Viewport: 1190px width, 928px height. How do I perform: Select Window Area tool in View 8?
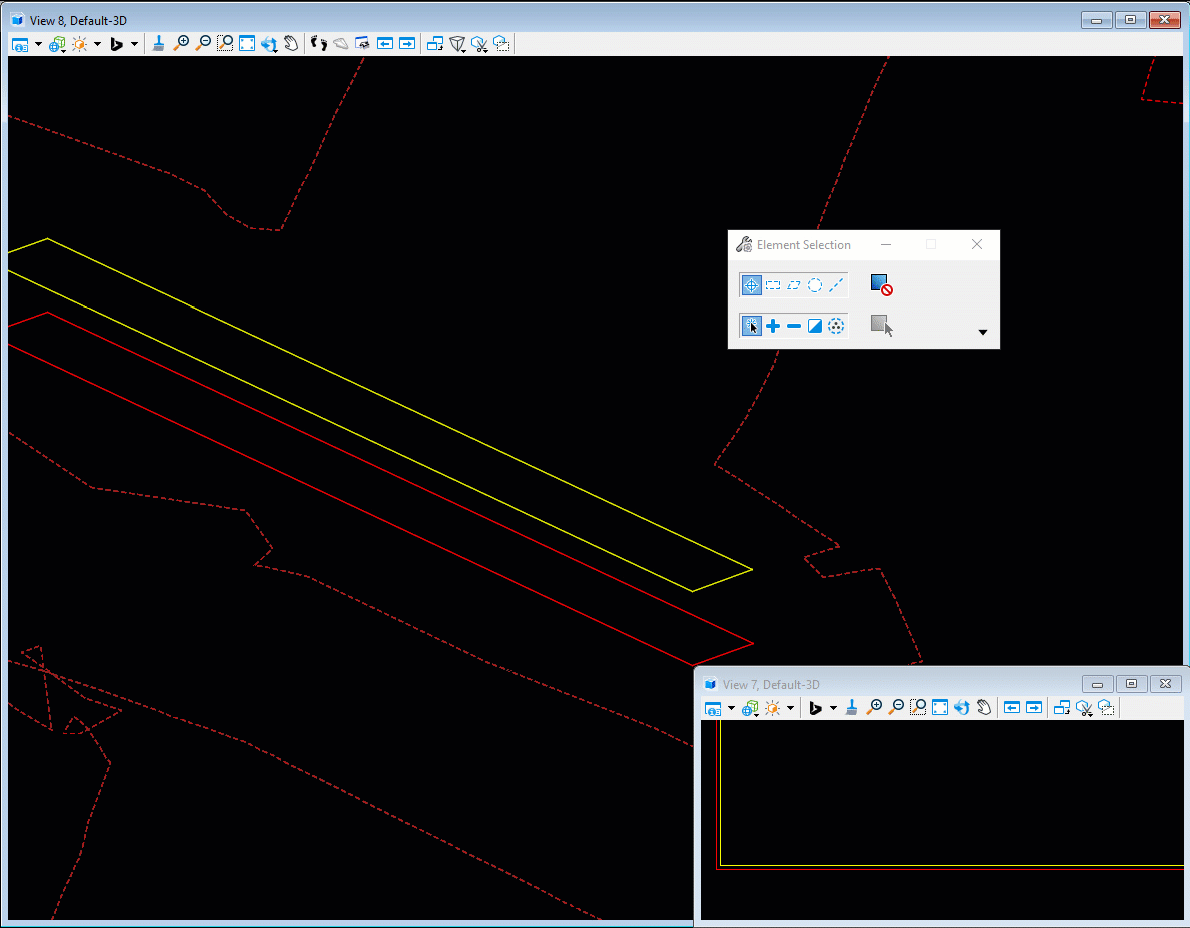(x=225, y=44)
